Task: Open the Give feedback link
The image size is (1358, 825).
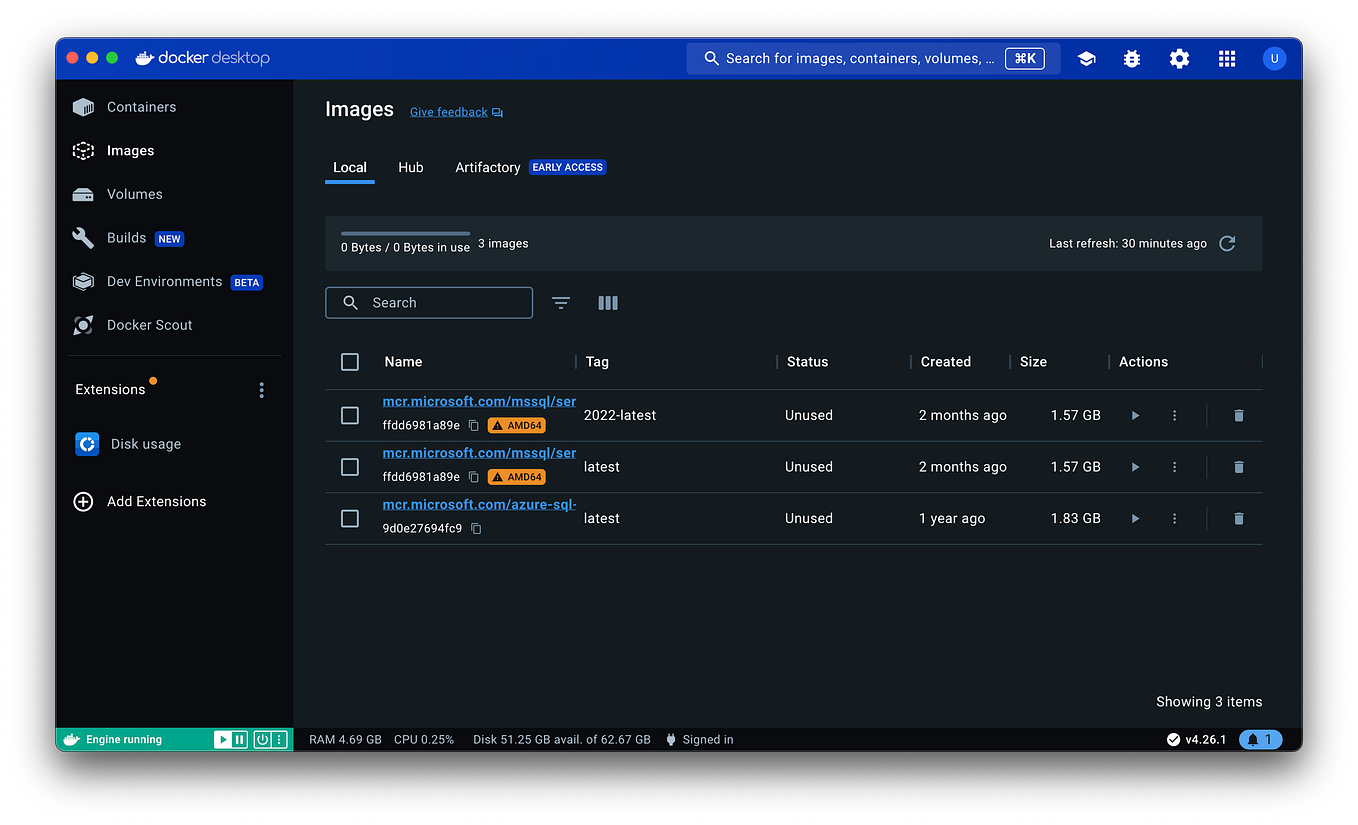Action: coord(448,111)
